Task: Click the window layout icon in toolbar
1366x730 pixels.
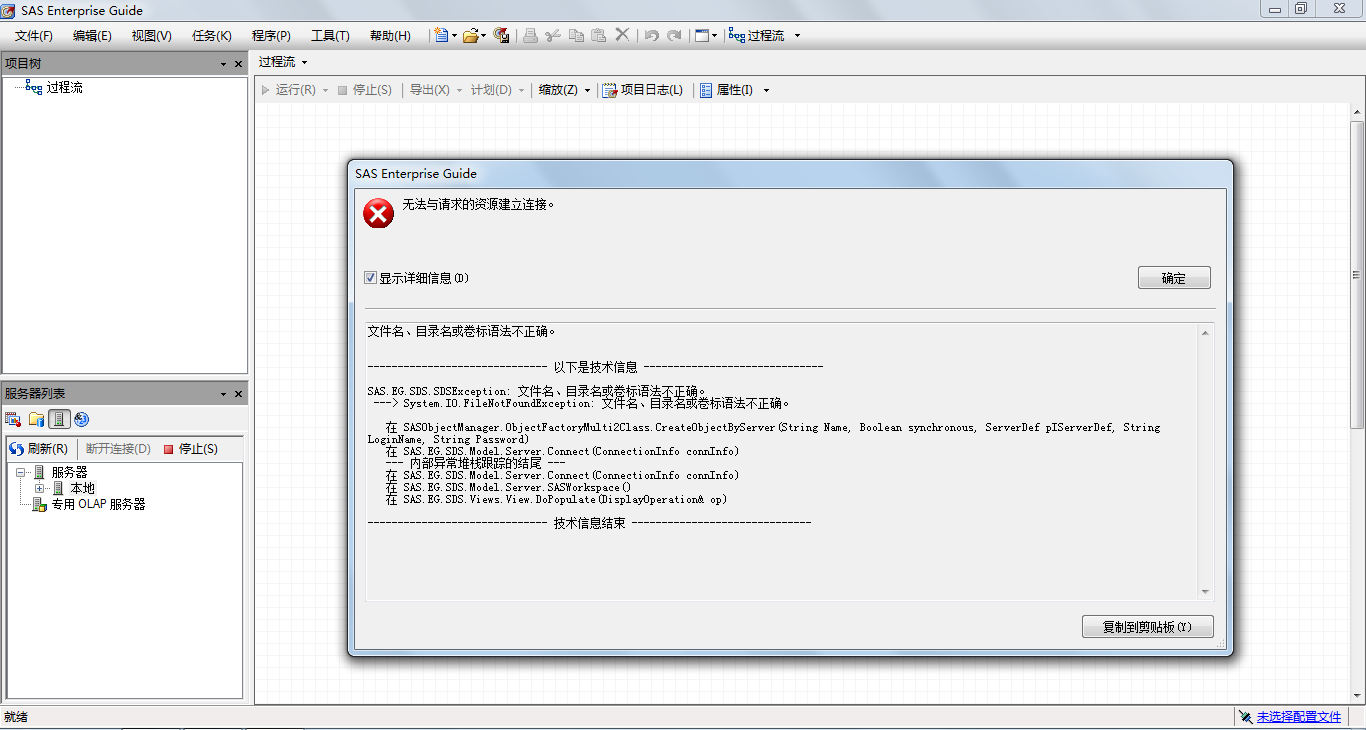Action: [702, 35]
